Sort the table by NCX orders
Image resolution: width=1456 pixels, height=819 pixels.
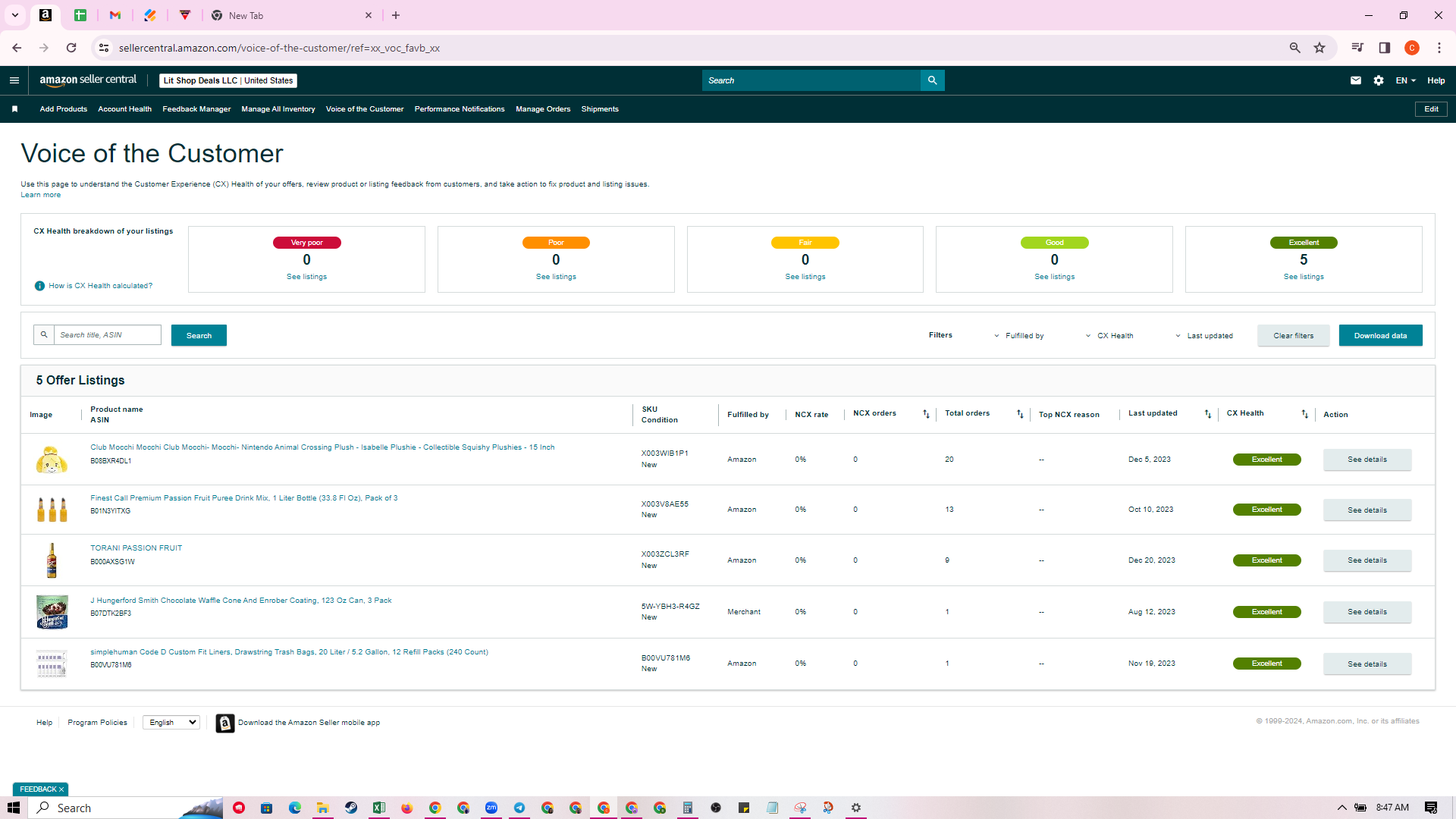[x=926, y=414]
